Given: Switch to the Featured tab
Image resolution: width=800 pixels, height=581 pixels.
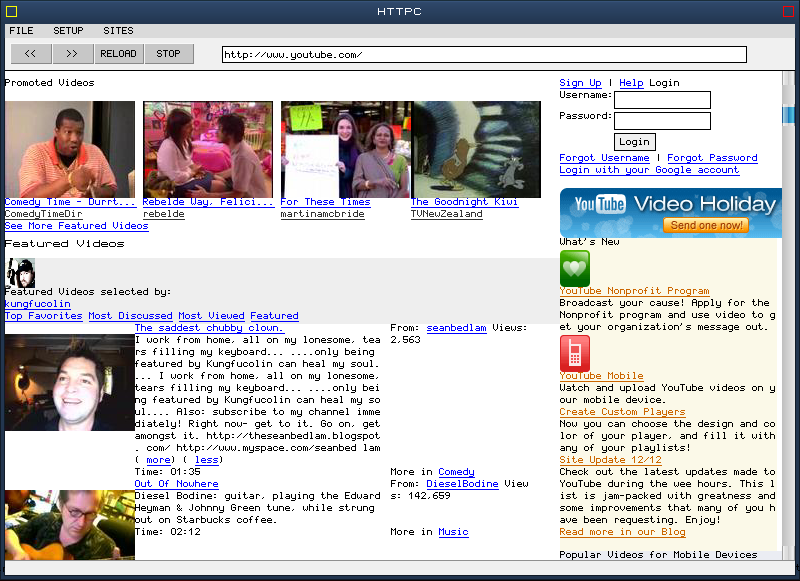Looking at the screenshot, I should click(x=274, y=316).
